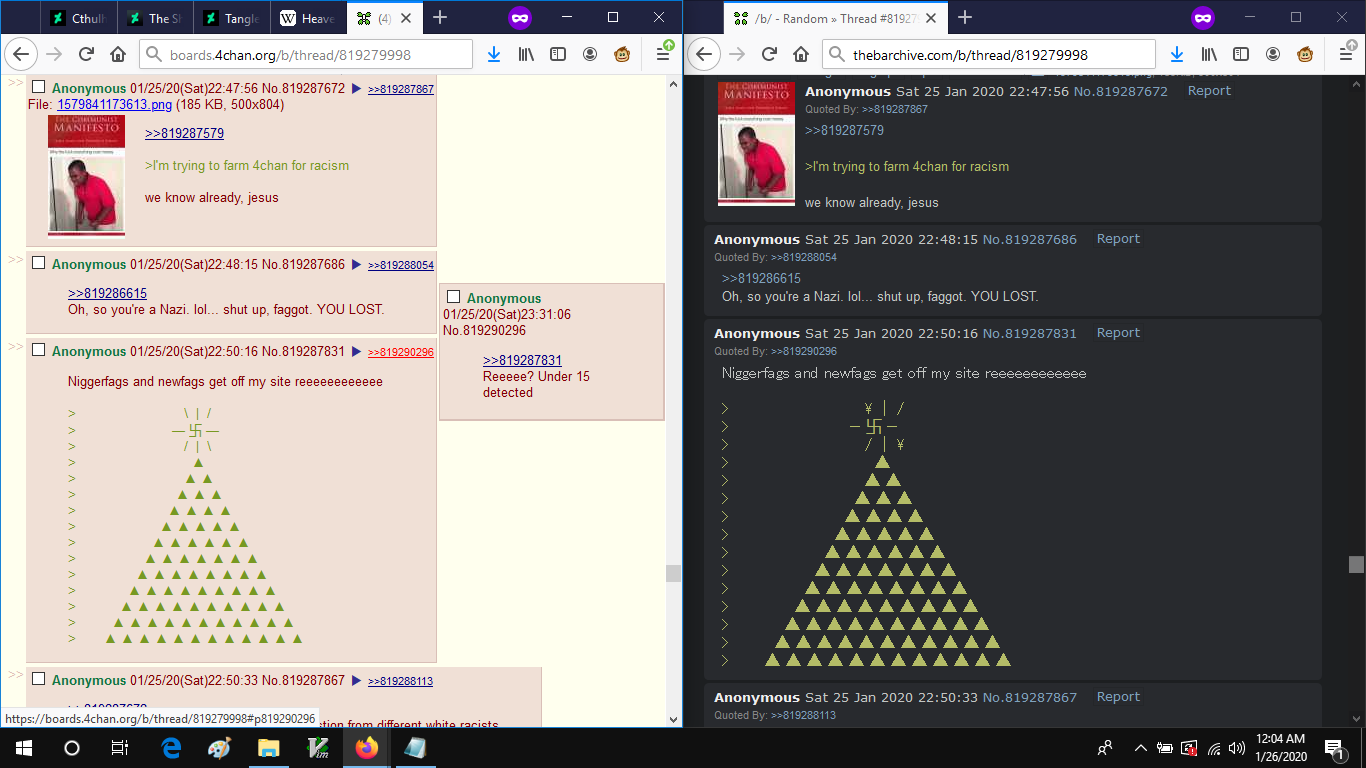Go back in thebarchive.com window
1366x768 pixels.
coord(704,55)
